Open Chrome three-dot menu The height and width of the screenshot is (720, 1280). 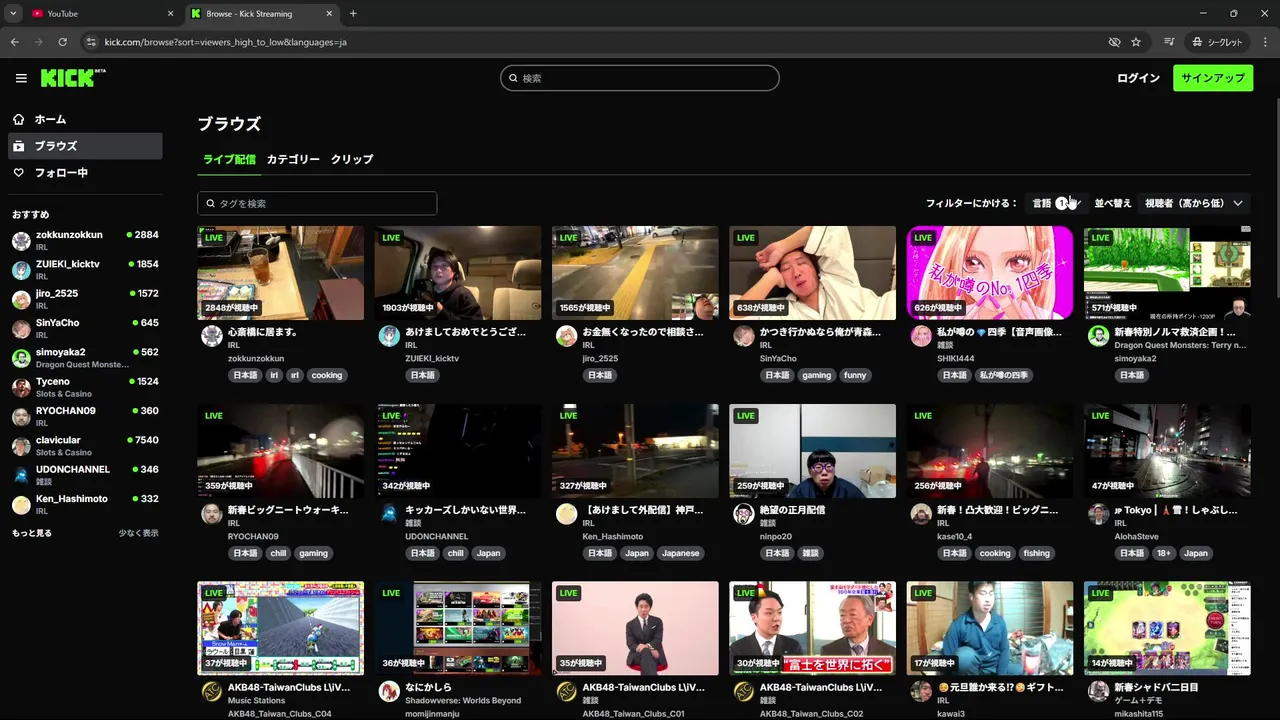click(1266, 42)
